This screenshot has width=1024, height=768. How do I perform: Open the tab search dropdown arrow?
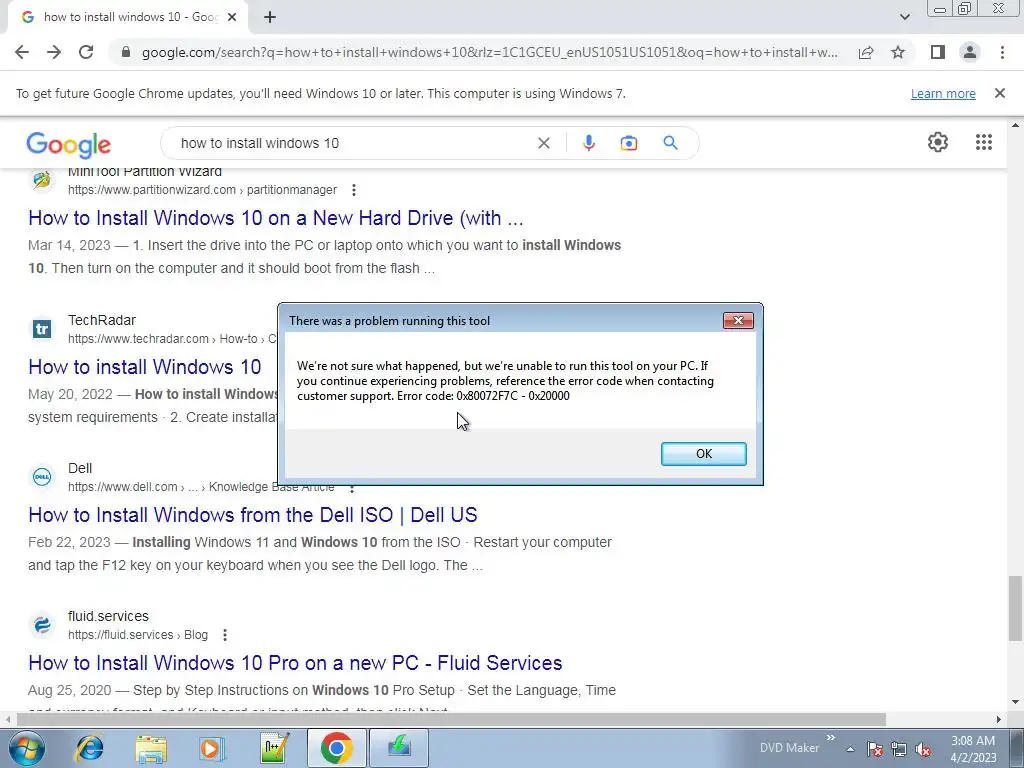[904, 17]
